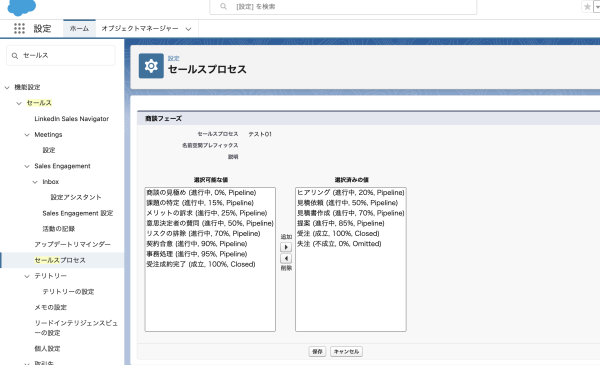Select リスクの排除 (進行中, 70%, Pipeline) value
600x365 pixels.
pos(203,233)
